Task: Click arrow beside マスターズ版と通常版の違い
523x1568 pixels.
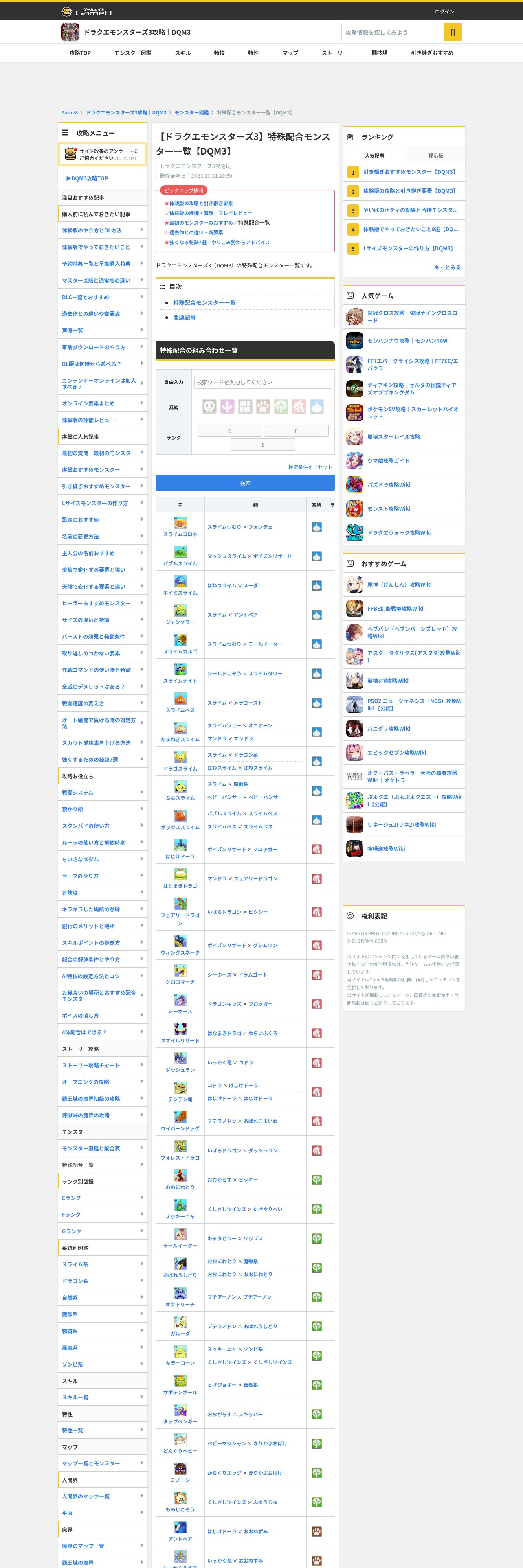Action: click(142, 280)
